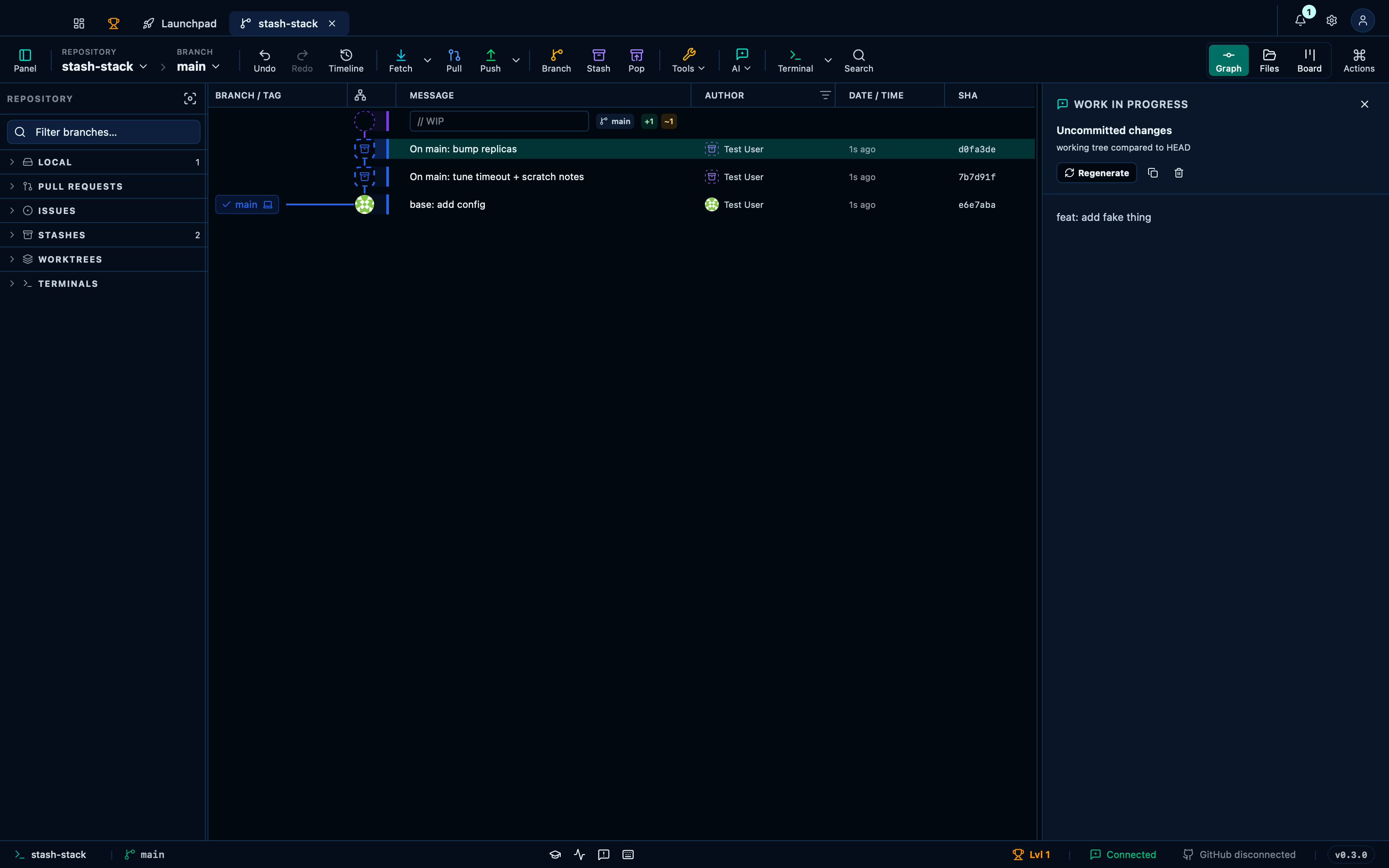This screenshot has height=868, width=1389.
Task: Open the Terminal options dropdown arrow
Action: tap(828, 60)
